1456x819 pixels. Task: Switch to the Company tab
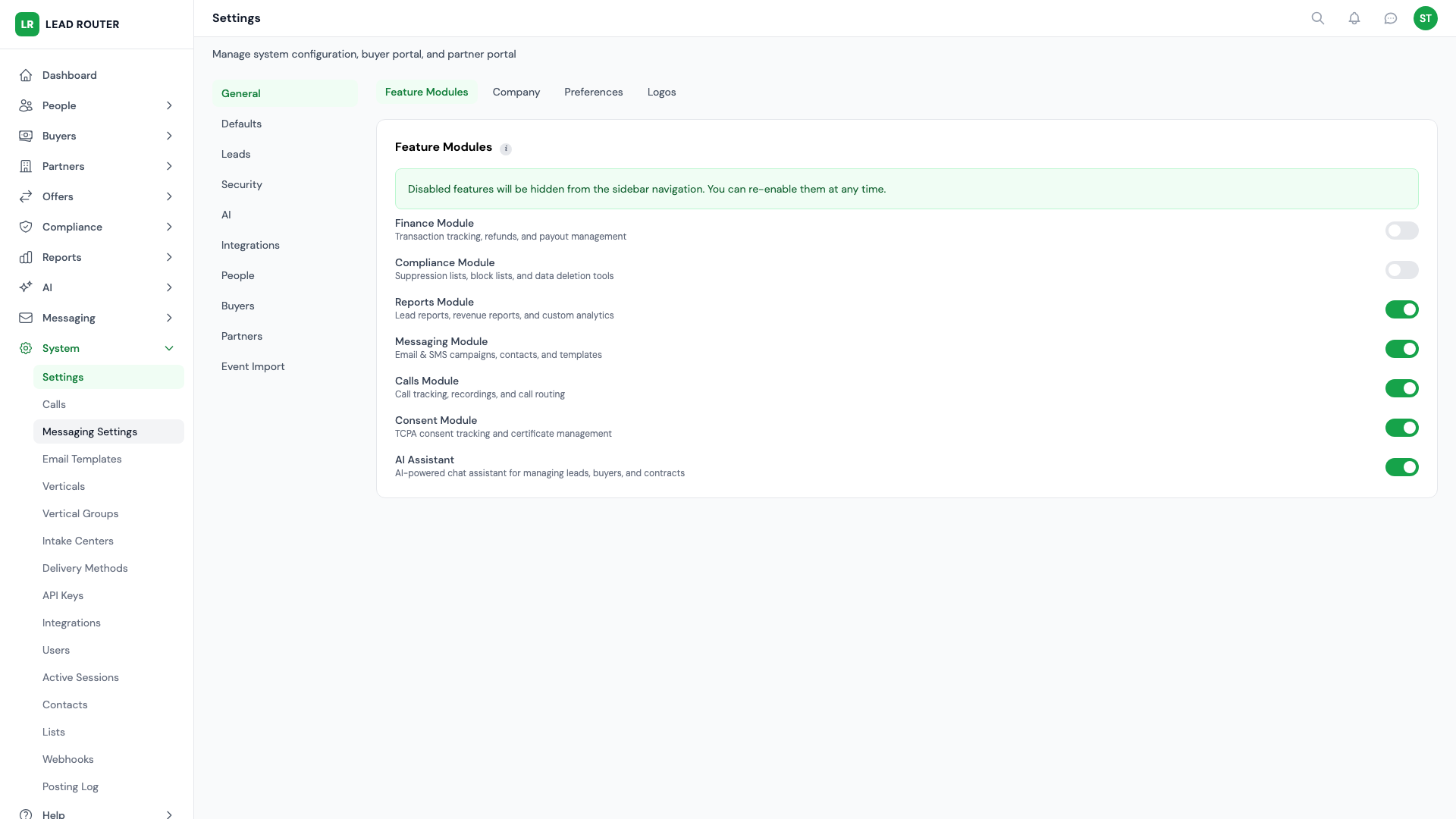pos(516,92)
